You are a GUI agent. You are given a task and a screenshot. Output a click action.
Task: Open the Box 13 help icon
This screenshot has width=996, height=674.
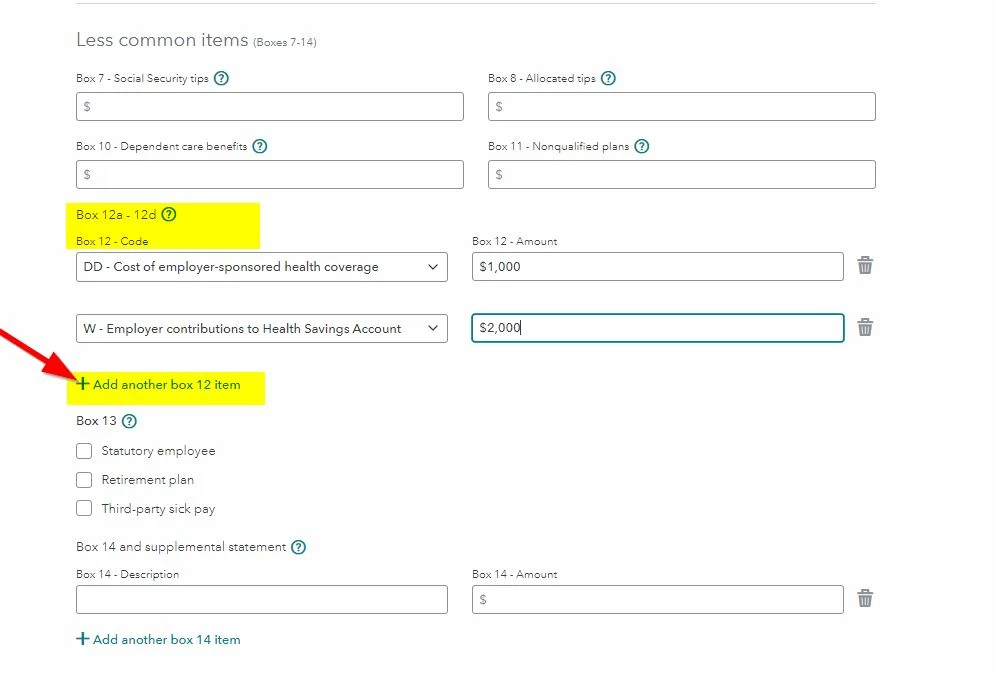coord(129,421)
